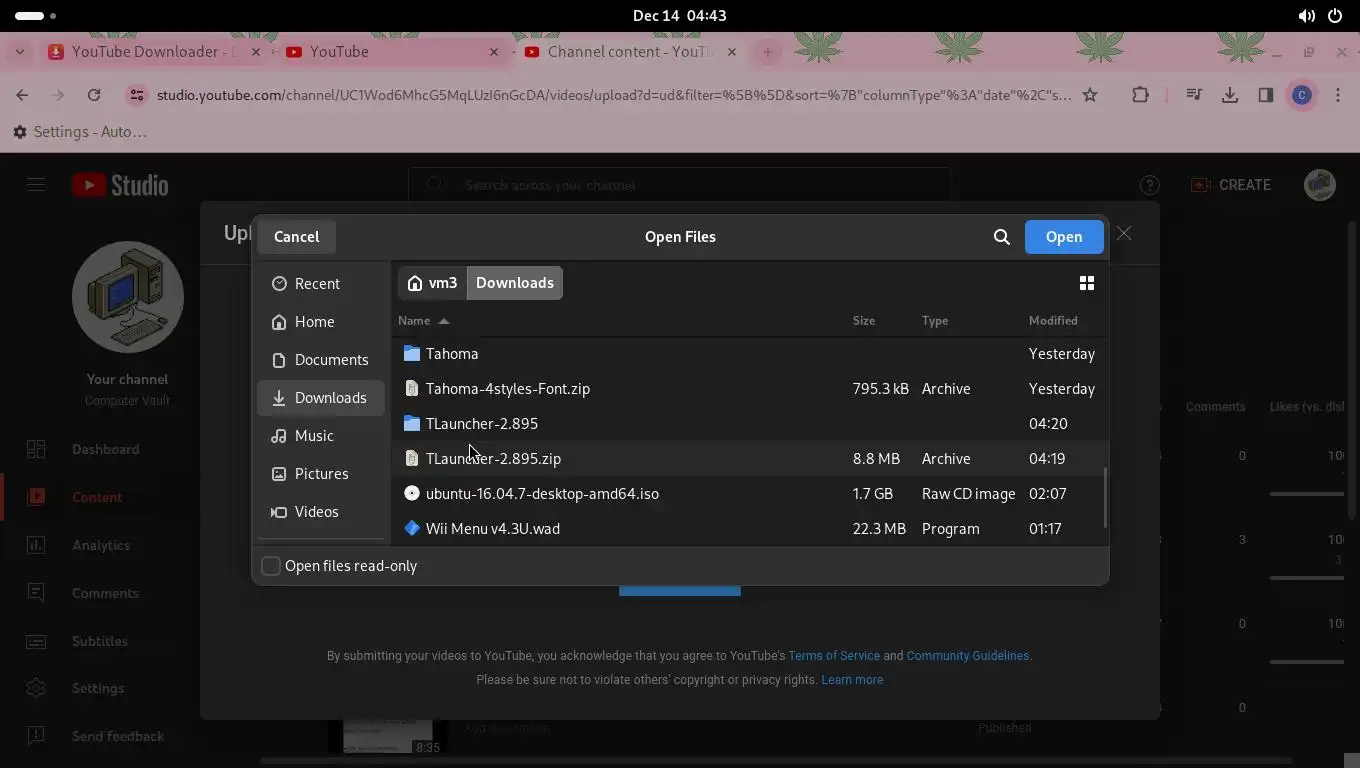This screenshot has height=768, width=1360.
Task: Click the studio.youtube.com address bar
Action: tap(613, 95)
